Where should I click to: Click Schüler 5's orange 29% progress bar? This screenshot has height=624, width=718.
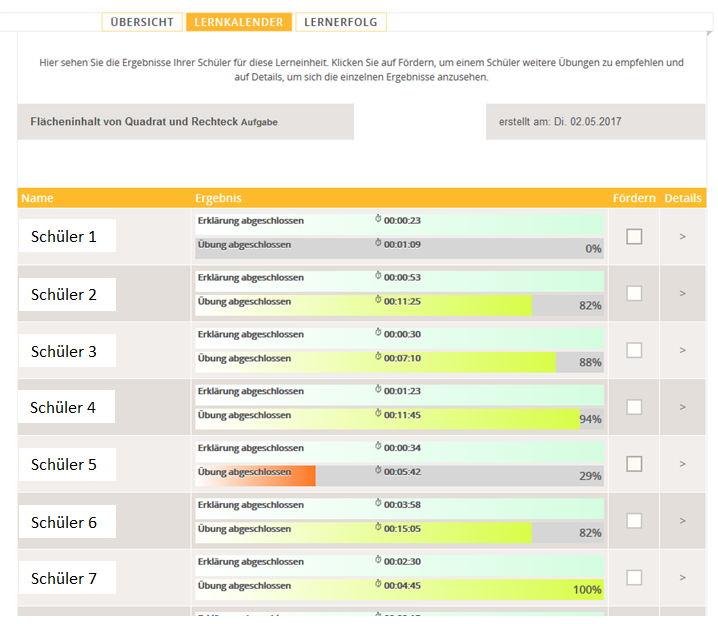(256, 475)
